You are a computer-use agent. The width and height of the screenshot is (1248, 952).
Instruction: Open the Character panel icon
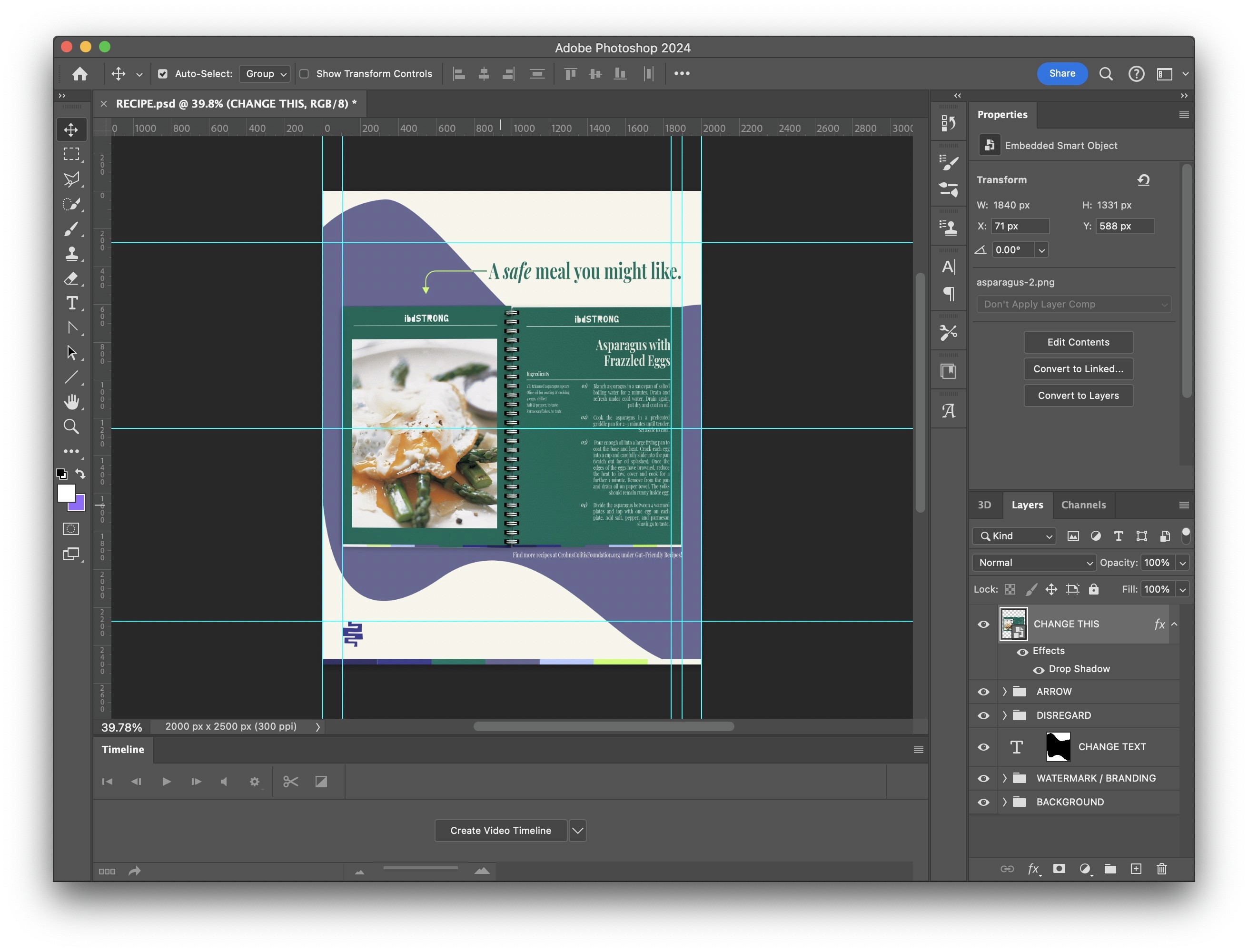click(948, 267)
